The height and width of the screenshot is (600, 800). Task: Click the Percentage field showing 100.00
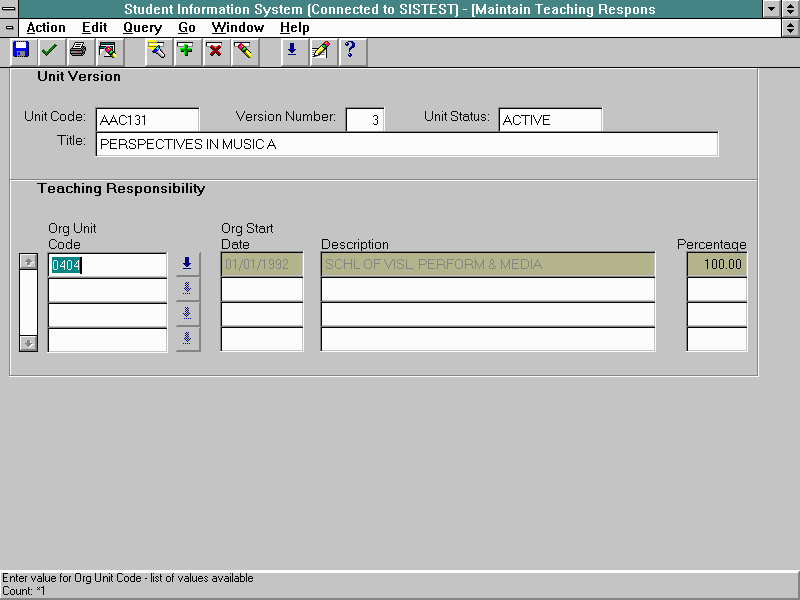point(716,265)
